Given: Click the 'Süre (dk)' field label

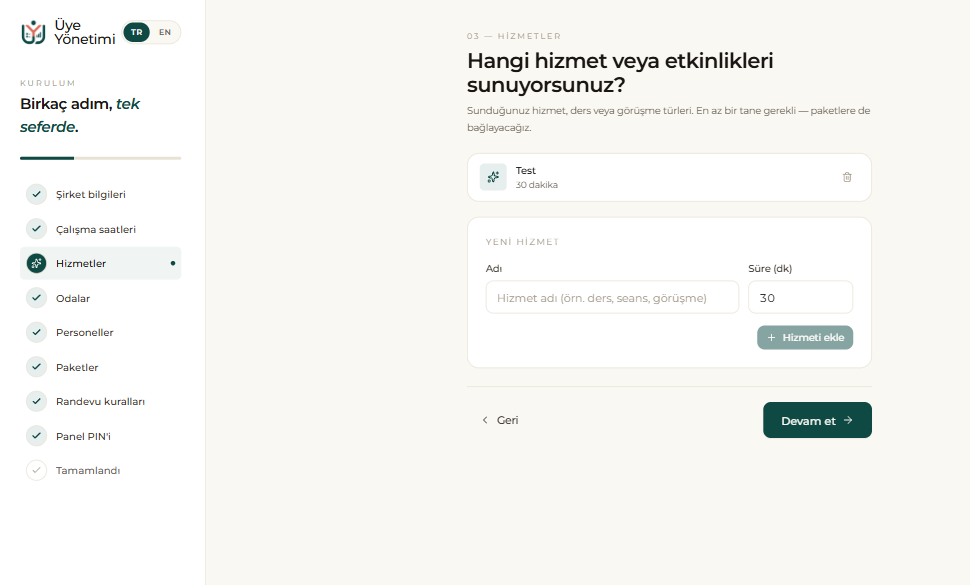Looking at the screenshot, I should click(770, 268).
